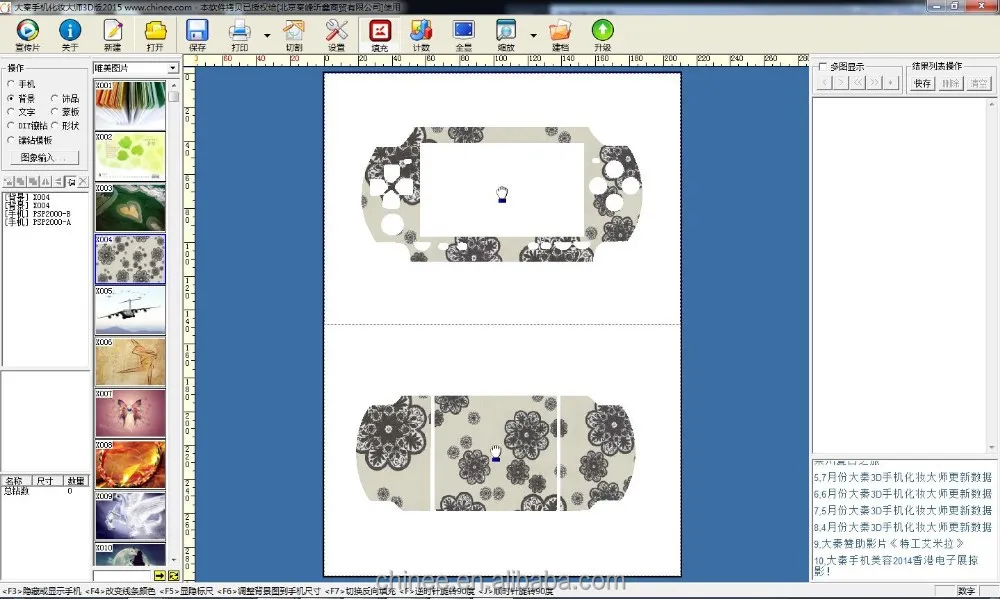Open dropdown arrow next to 缩放
This screenshot has width=1000, height=599.
[x=533, y=35]
